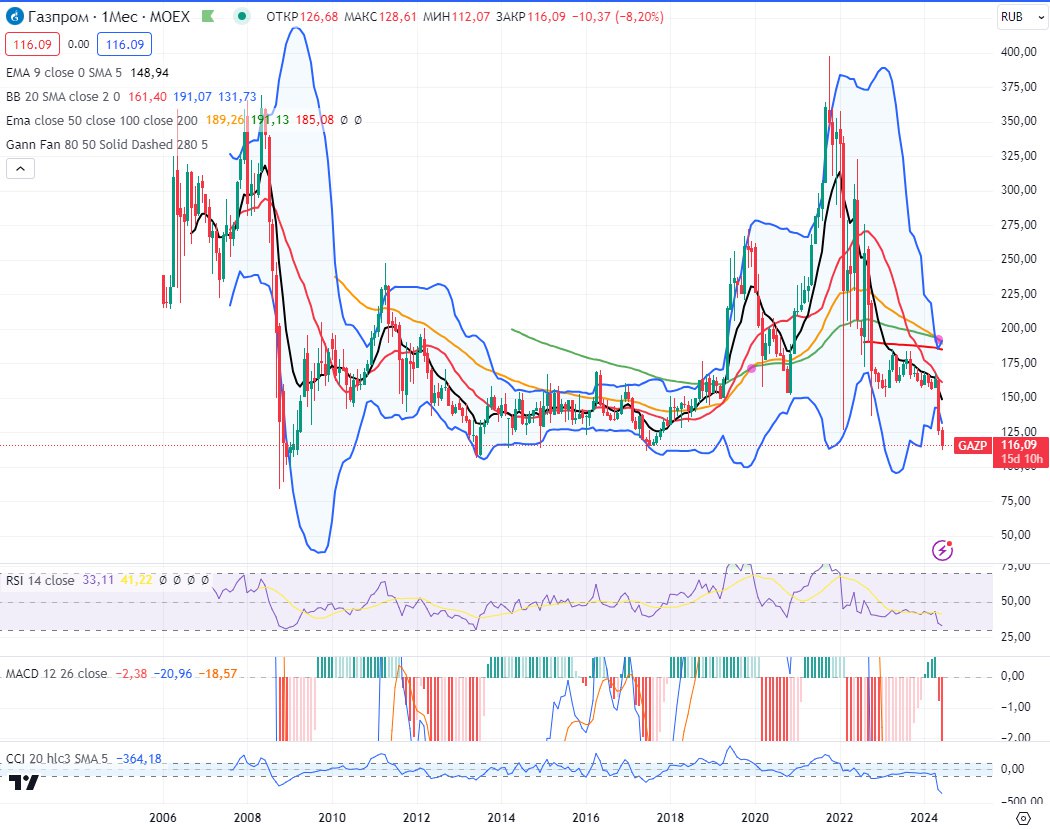Click the pink crossover marker near 2020
Viewport: 1050px width, 829px height.
(751, 368)
